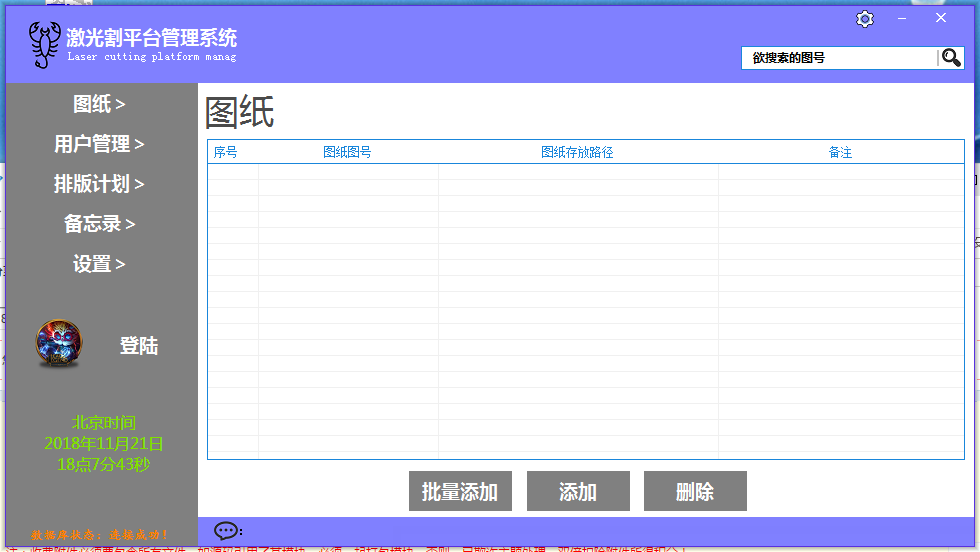The image size is (980, 552).
Task: Click the 备注 column header
Action: (x=840, y=153)
